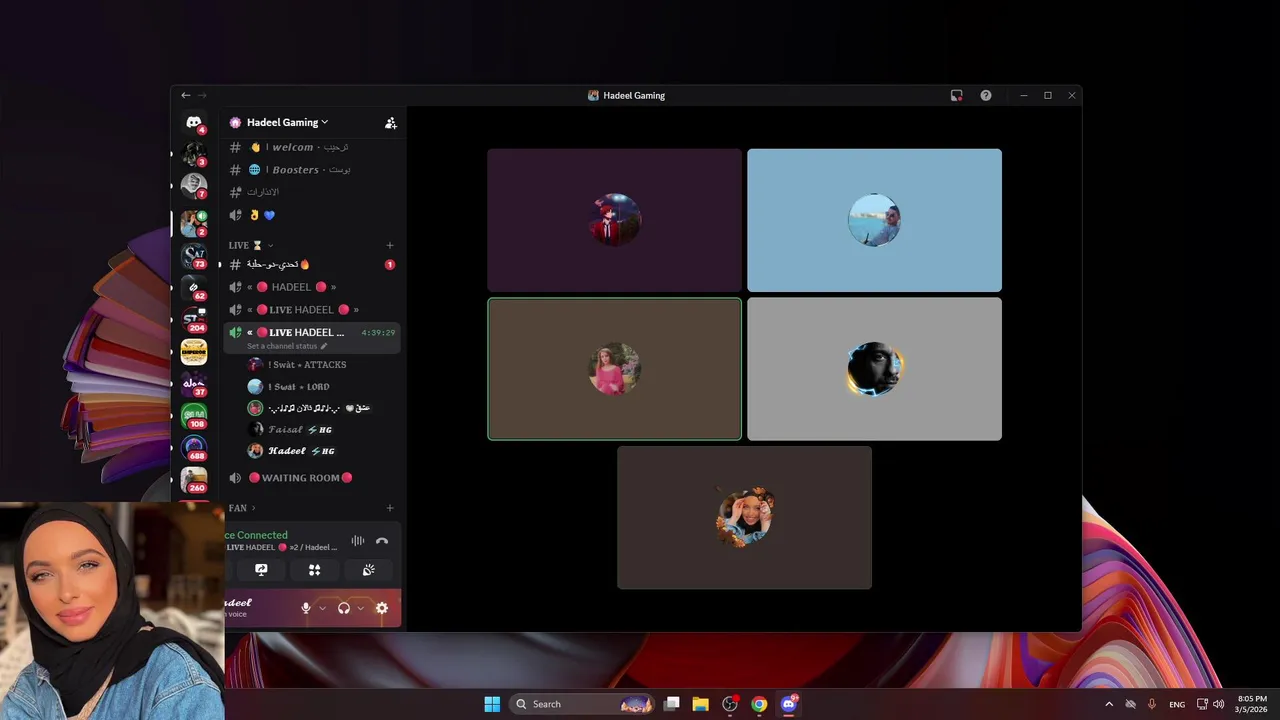This screenshot has height=720, width=1280.
Task: Collapse the LIVE category
Action: coord(250,245)
